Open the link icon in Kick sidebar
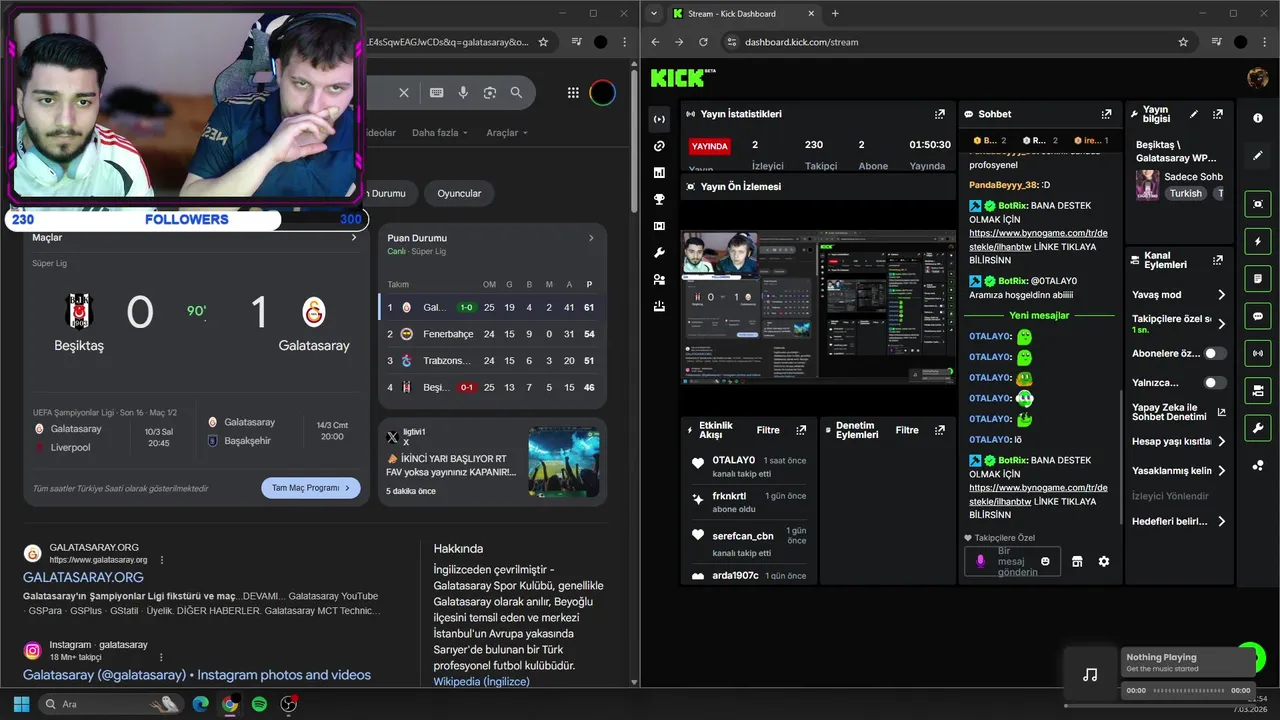 pos(659,146)
